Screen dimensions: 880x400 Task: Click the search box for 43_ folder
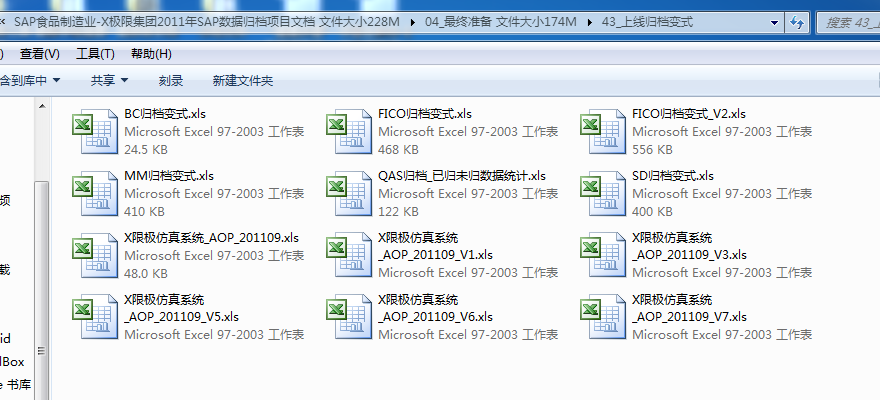[849, 22]
